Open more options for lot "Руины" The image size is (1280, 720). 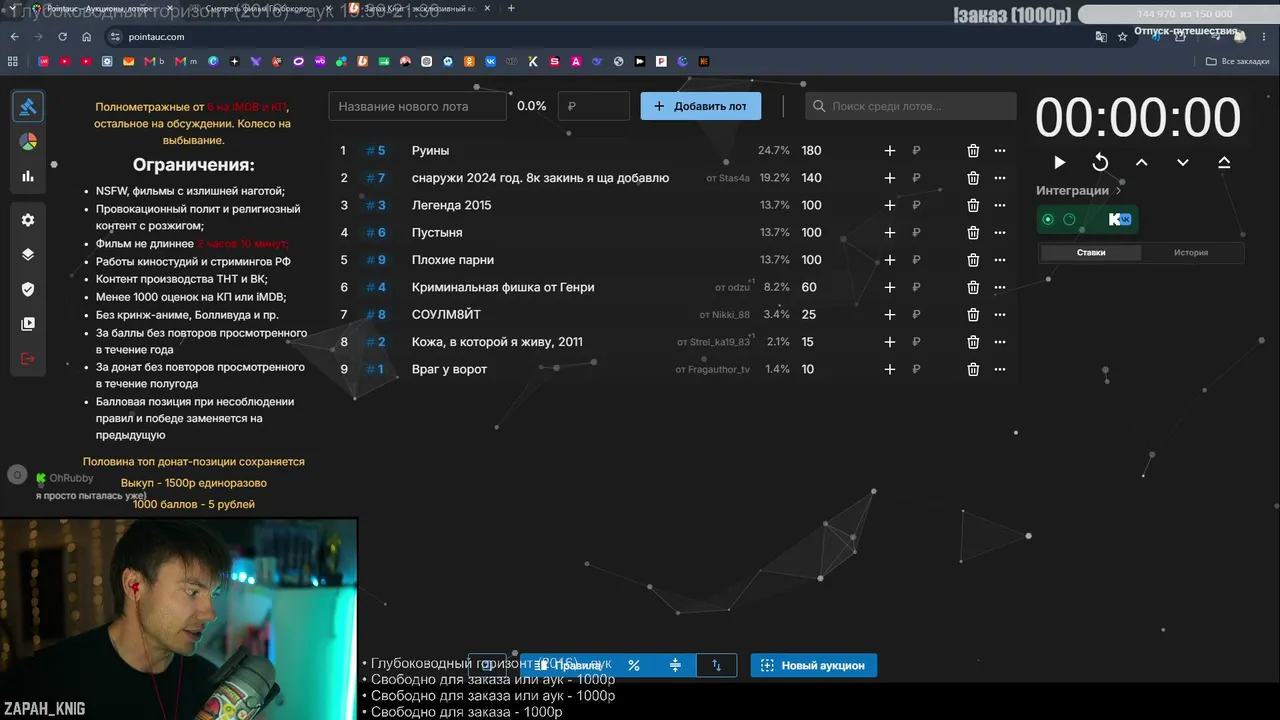(x=1000, y=151)
